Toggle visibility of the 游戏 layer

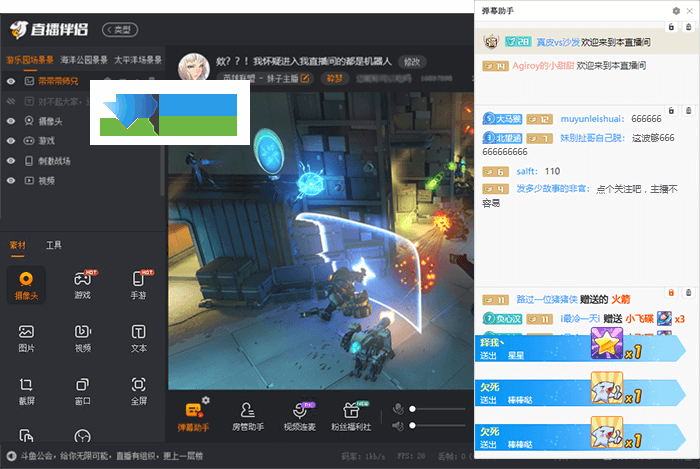(x=11, y=141)
